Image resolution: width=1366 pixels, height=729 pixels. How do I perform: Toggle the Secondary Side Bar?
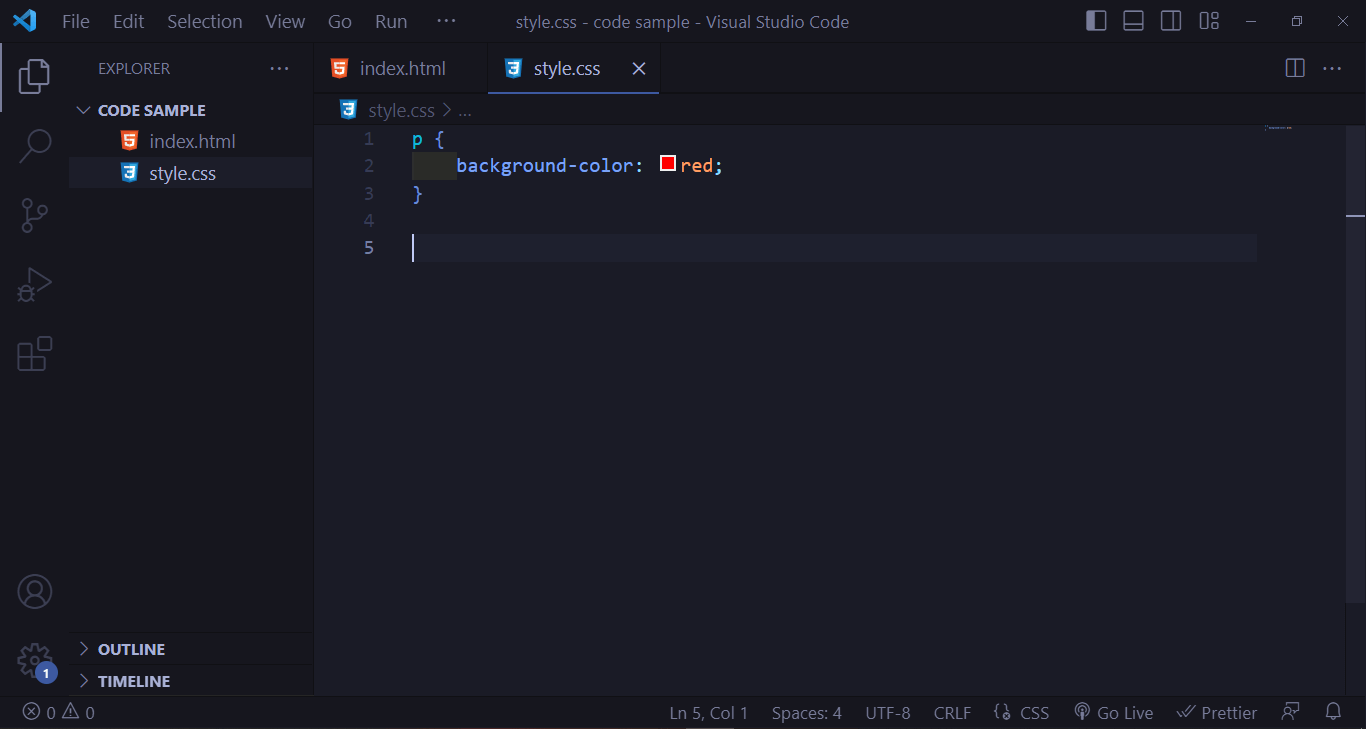point(1171,20)
